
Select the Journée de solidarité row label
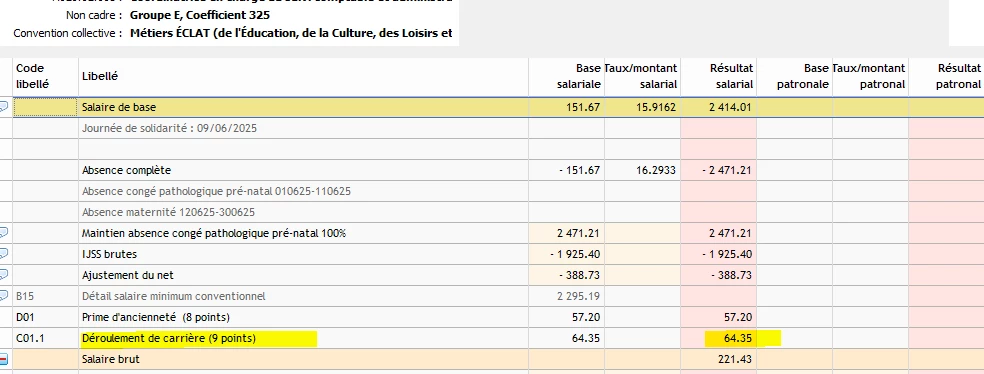169,129
